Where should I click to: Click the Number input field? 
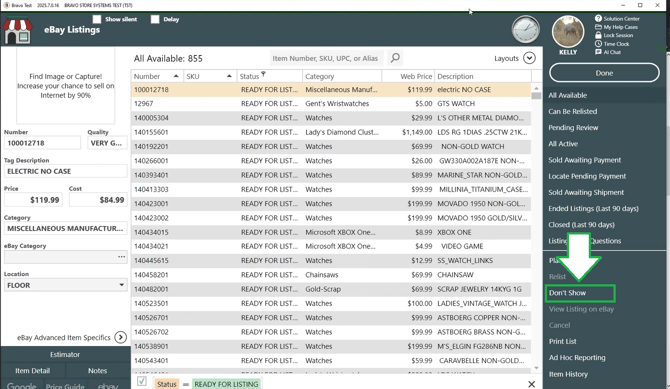42,143
